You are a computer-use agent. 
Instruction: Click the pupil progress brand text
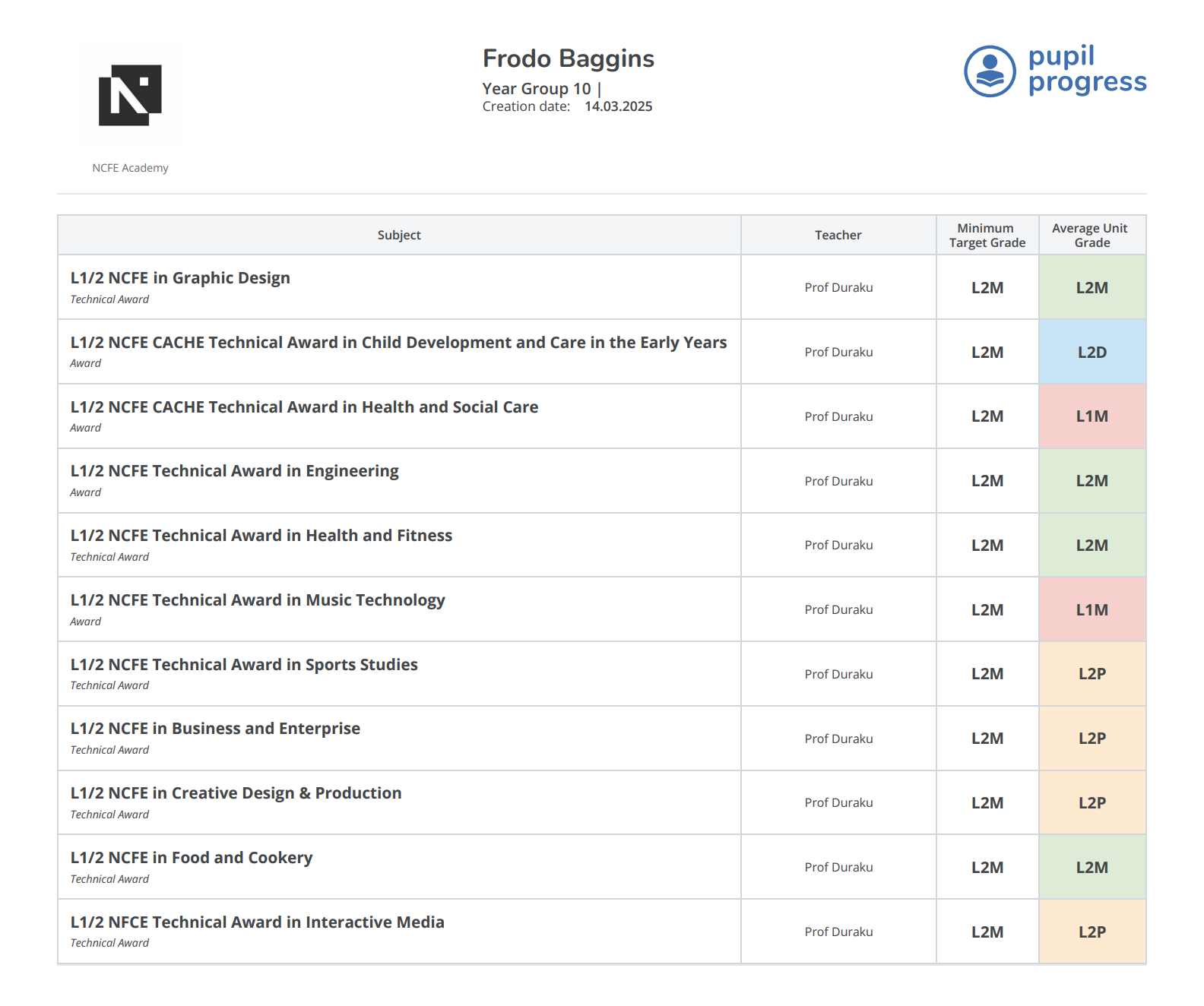point(1086,69)
